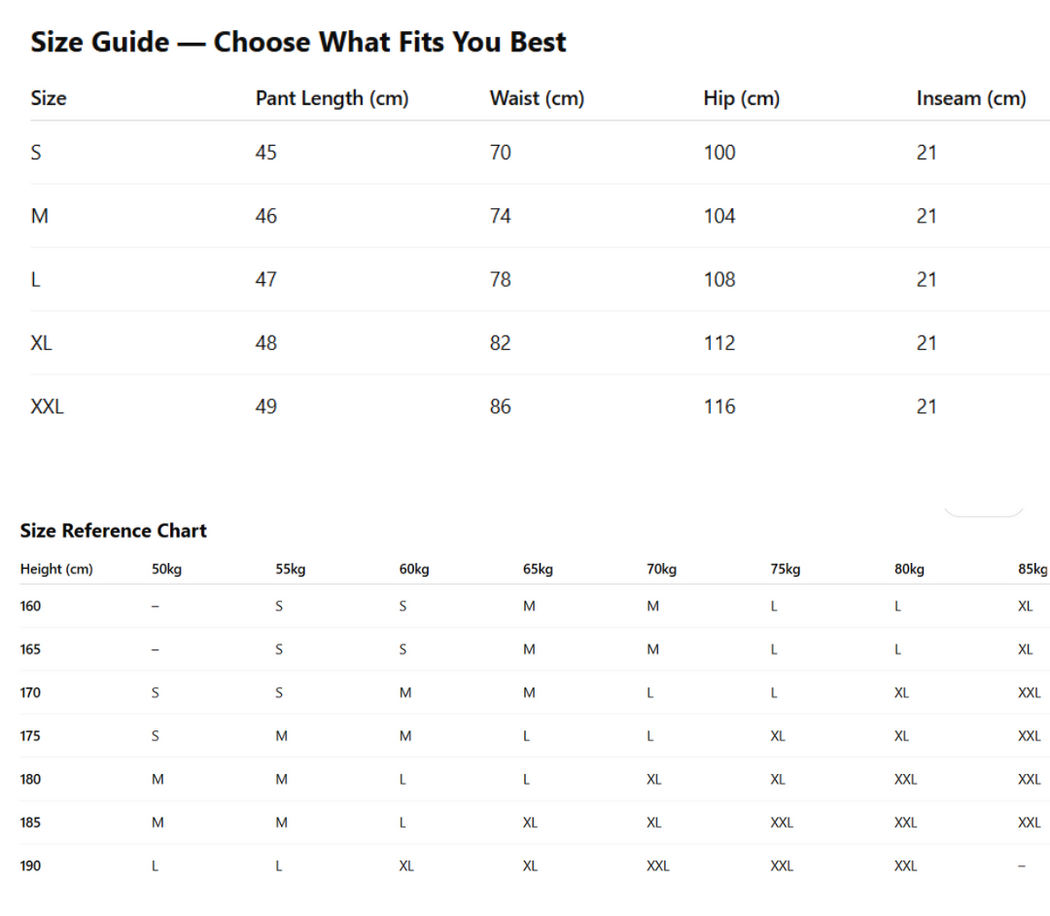Click the 85kg column header
Viewport: 1050px width, 916px height.
pos(1032,569)
